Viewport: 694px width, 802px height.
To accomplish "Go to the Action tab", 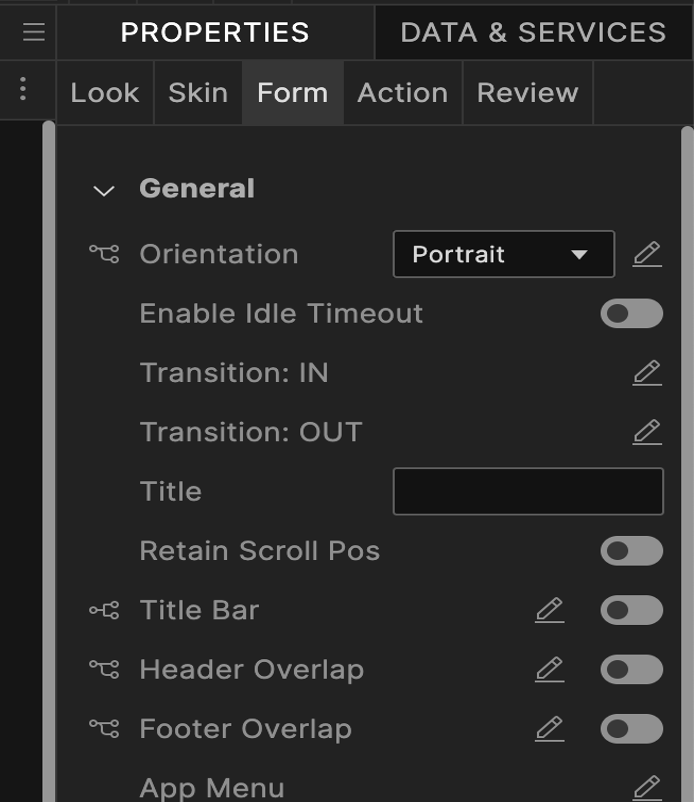I will 402,92.
